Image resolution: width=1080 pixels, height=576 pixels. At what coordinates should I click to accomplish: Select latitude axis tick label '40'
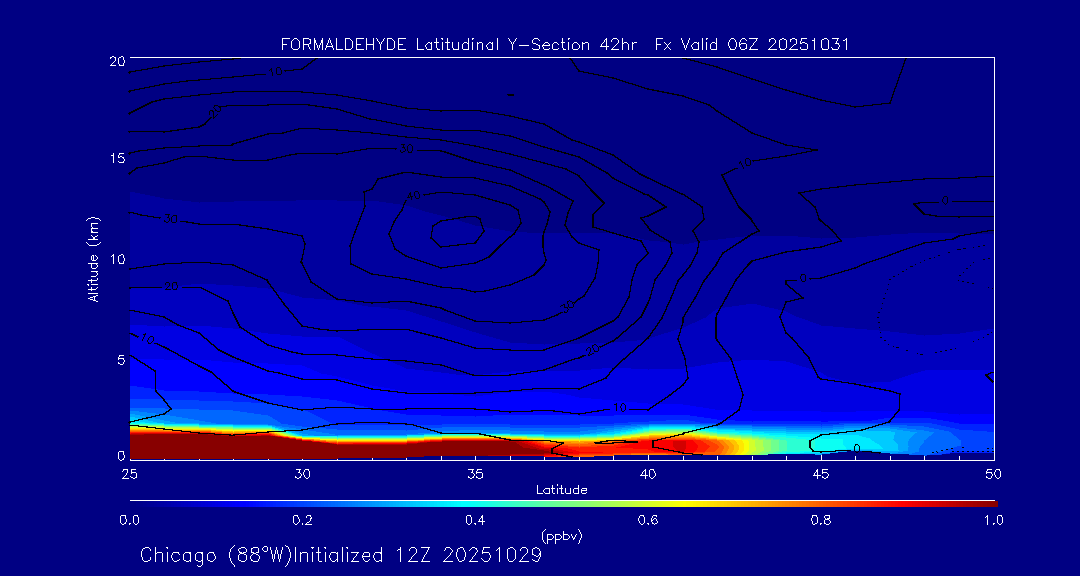(647, 474)
